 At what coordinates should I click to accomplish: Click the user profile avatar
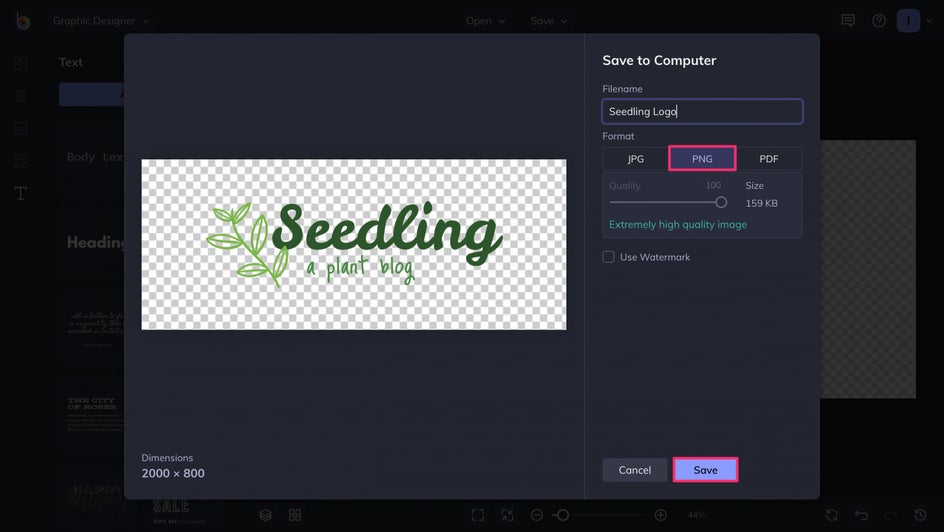click(908, 20)
